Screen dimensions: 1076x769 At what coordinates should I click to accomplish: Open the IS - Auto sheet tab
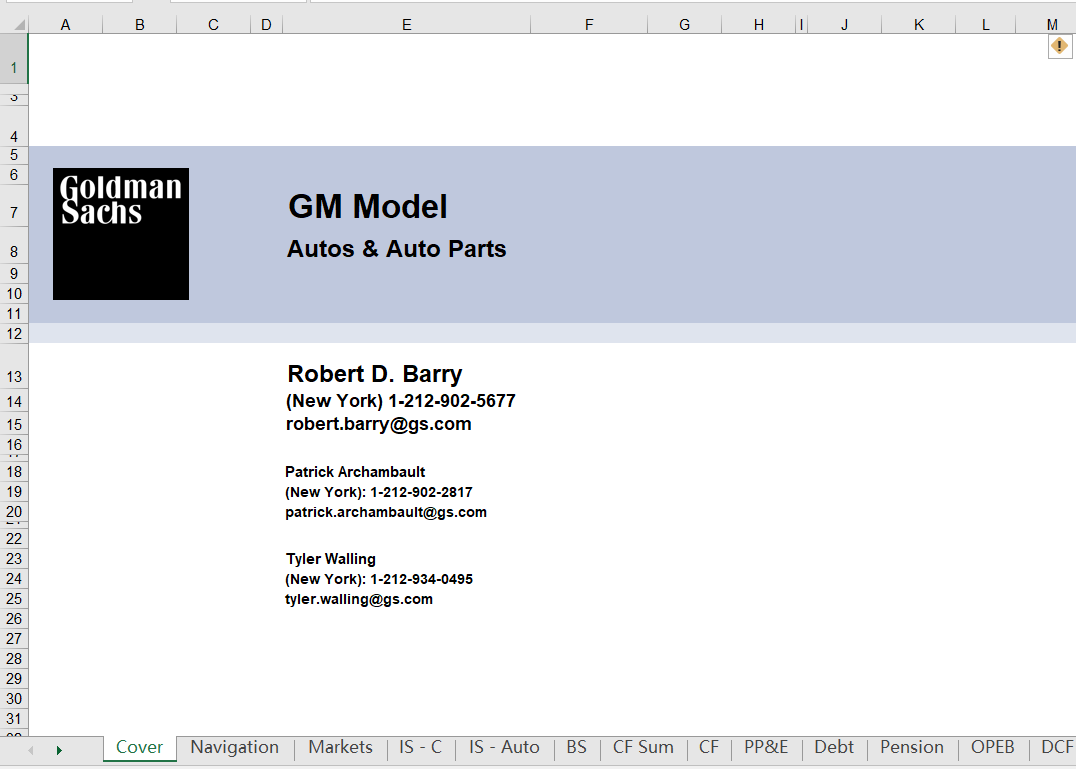point(504,748)
